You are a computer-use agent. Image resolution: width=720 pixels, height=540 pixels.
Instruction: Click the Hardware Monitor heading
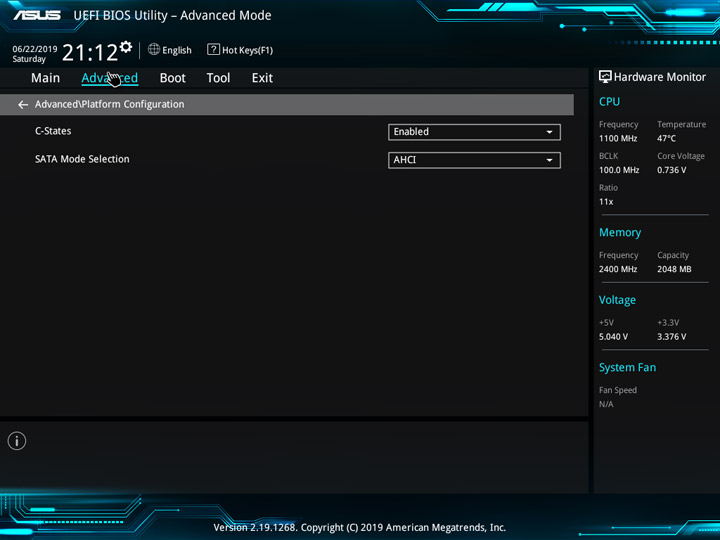coord(660,77)
